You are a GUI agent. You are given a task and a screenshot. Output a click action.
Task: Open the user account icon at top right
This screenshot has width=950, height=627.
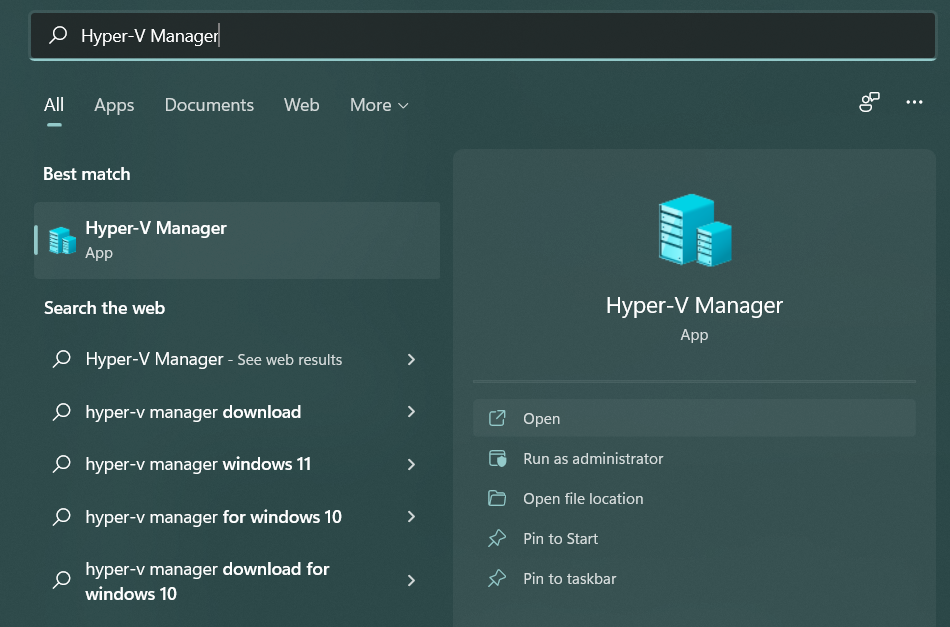click(868, 102)
